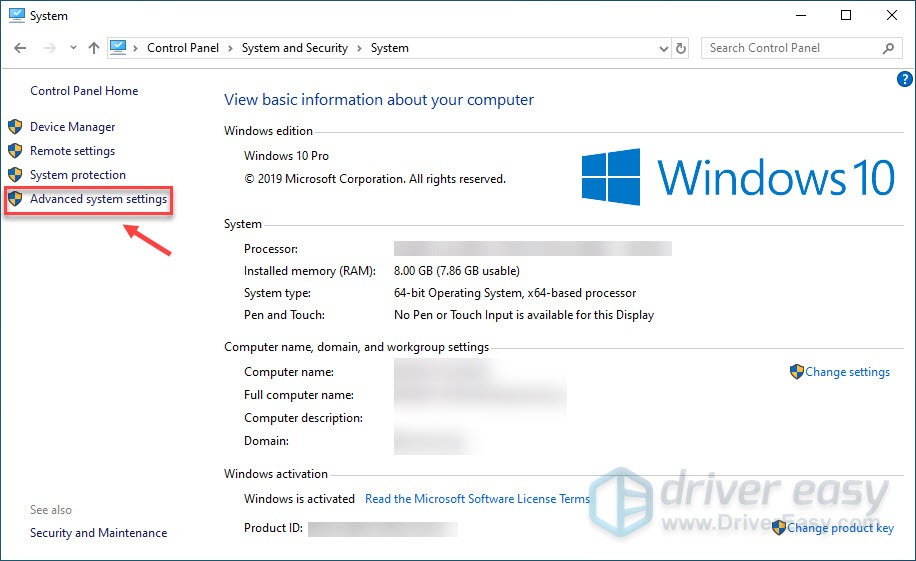Open Control Panel Home
916x561 pixels.
(x=84, y=91)
